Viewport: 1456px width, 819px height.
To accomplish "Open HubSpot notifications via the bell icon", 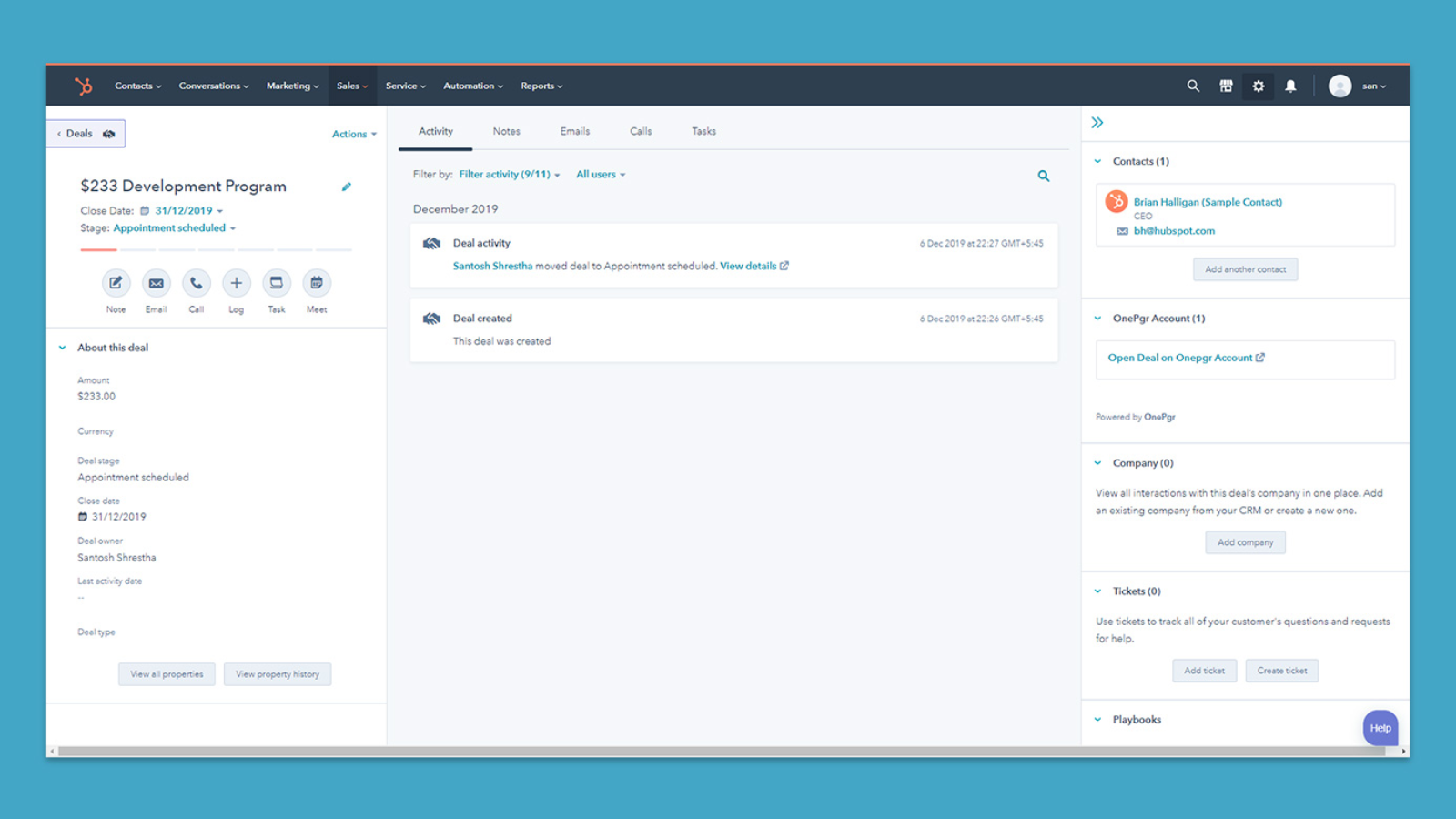I will (1290, 86).
